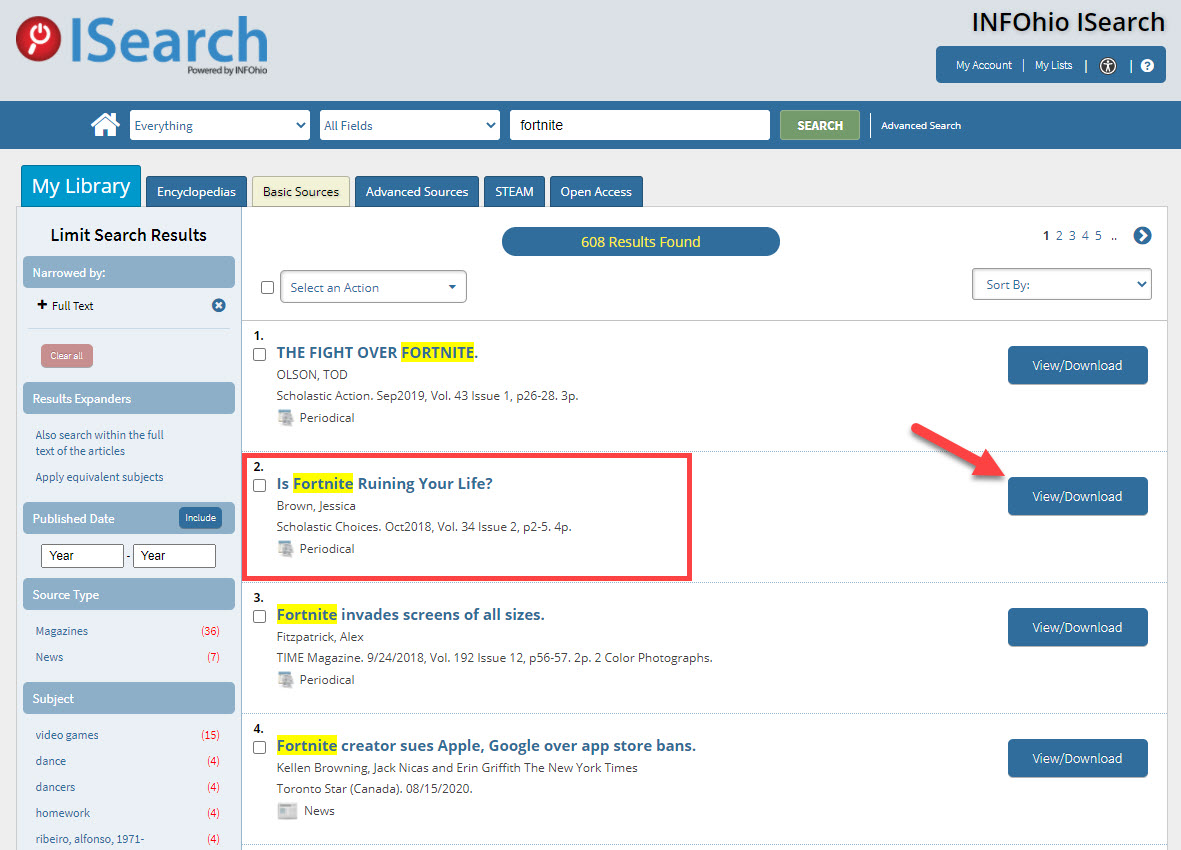Check box for Fortnite creator sues Apple result
Screen dimensions: 1181x850
[x=260, y=748]
